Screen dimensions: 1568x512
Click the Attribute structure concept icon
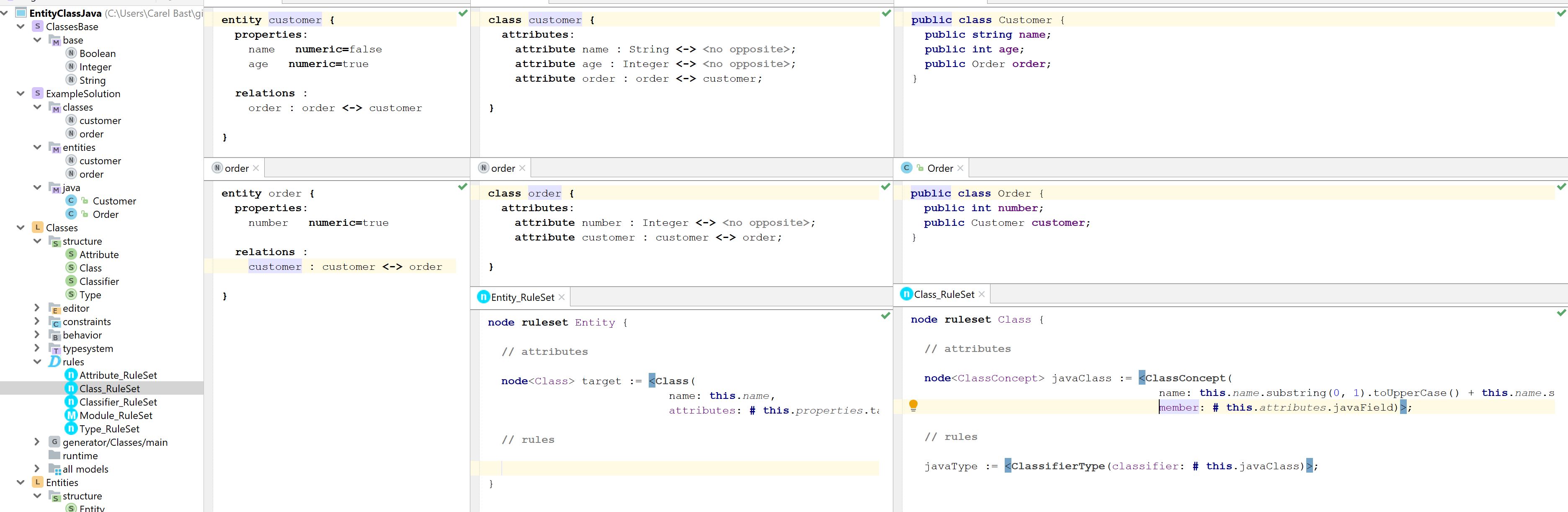pos(71,254)
